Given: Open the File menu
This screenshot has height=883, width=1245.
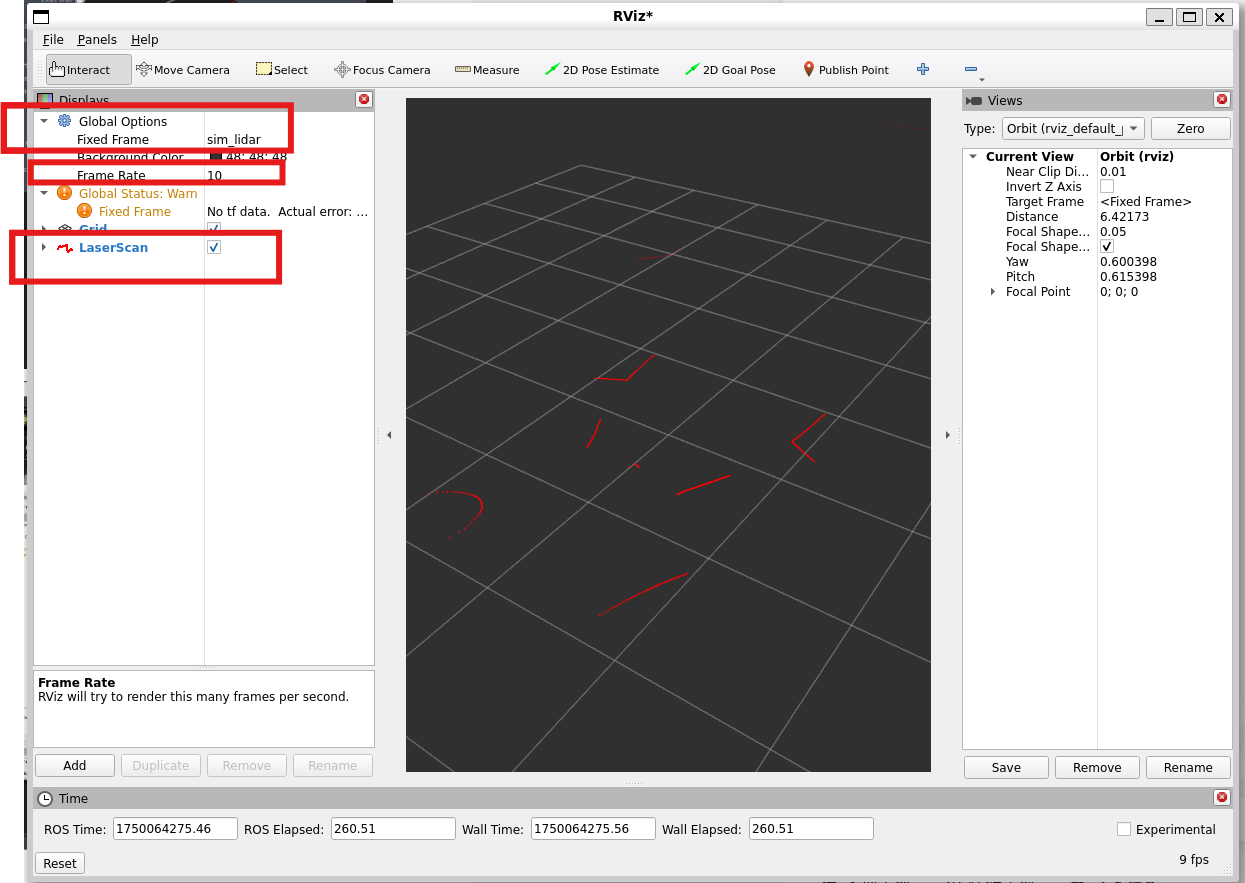Looking at the screenshot, I should (55, 39).
